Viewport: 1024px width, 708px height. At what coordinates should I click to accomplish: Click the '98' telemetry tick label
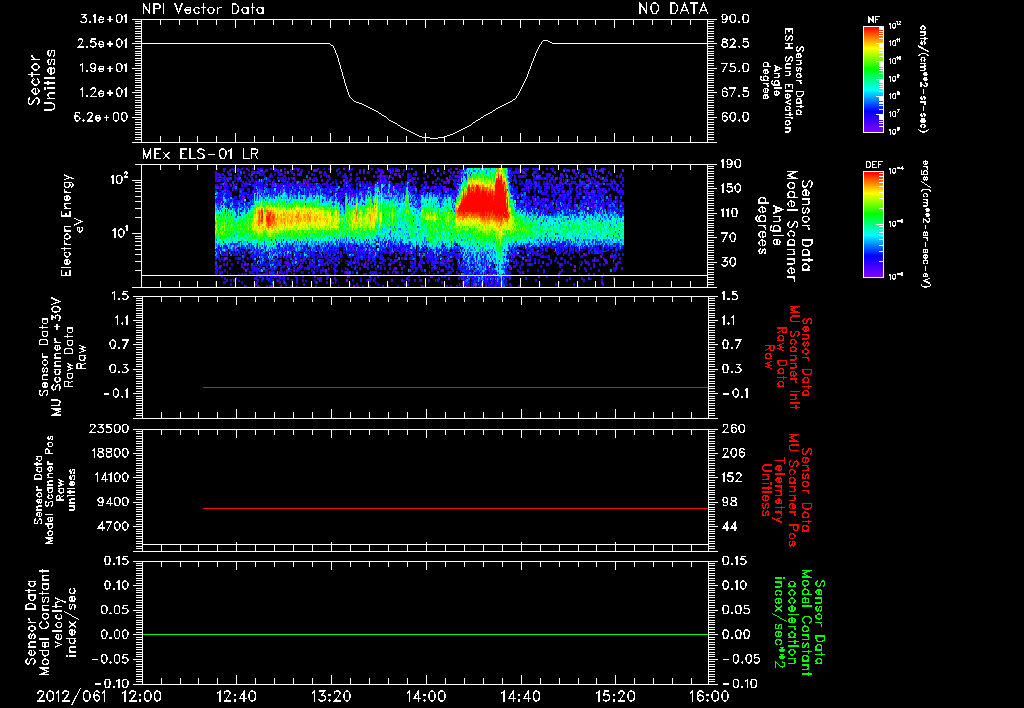pyautogui.click(x=729, y=502)
